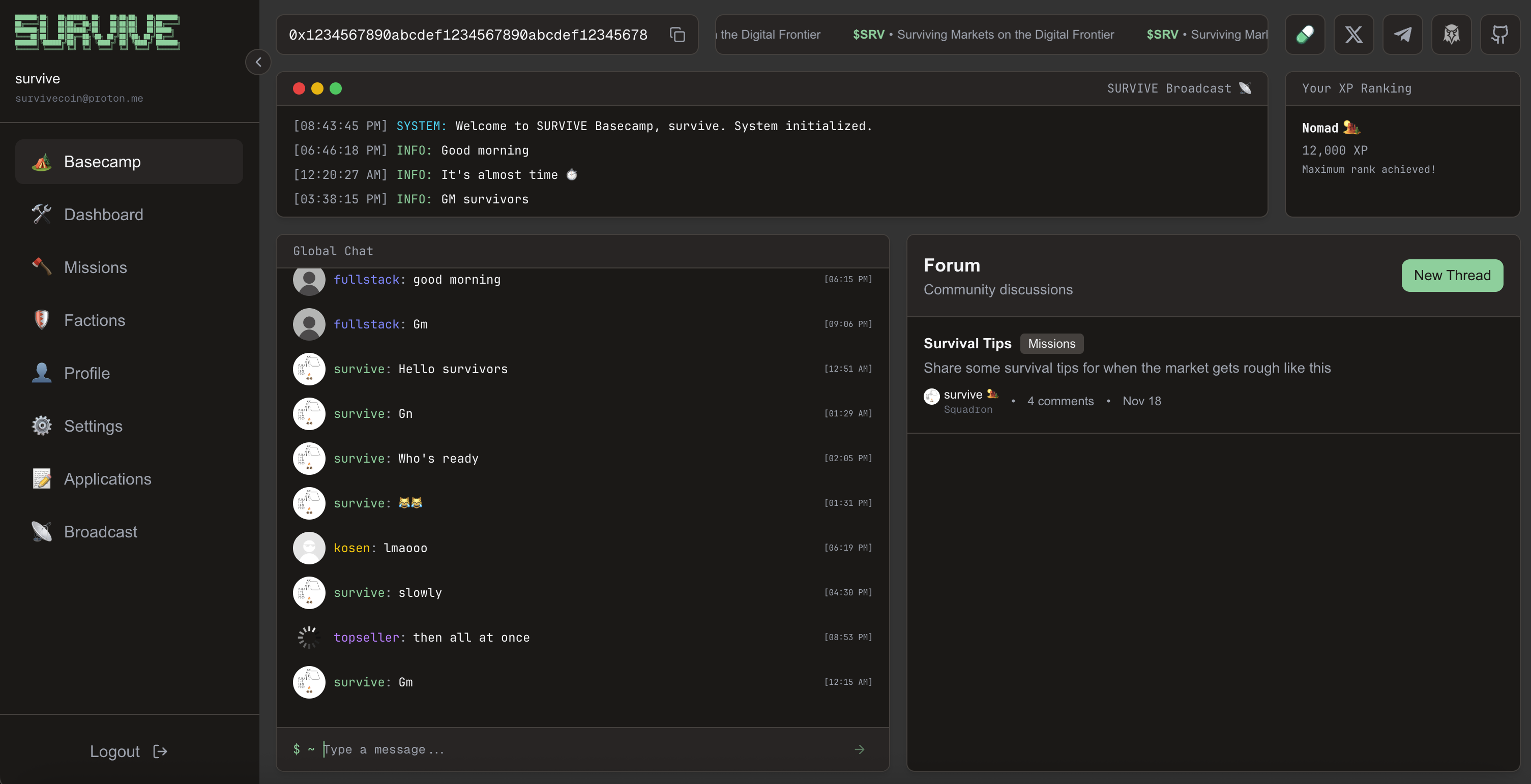
Task: Click the 06:19 PM timestamp beside lmaooo
Action: click(848, 548)
